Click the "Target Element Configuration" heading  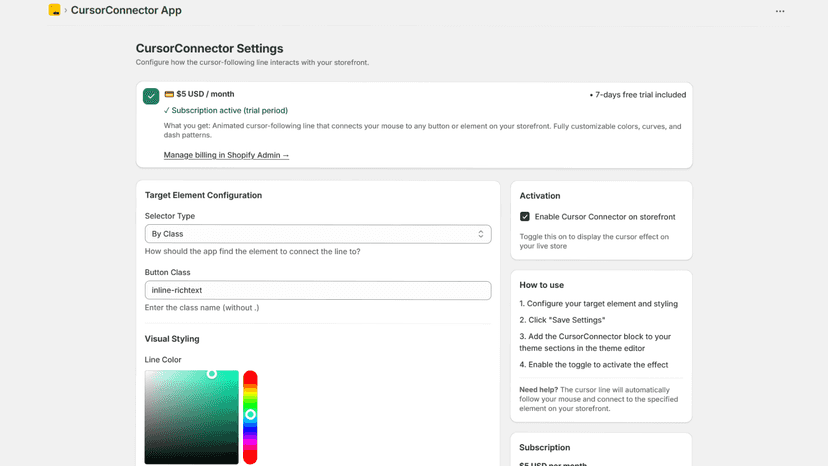click(203, 195)
